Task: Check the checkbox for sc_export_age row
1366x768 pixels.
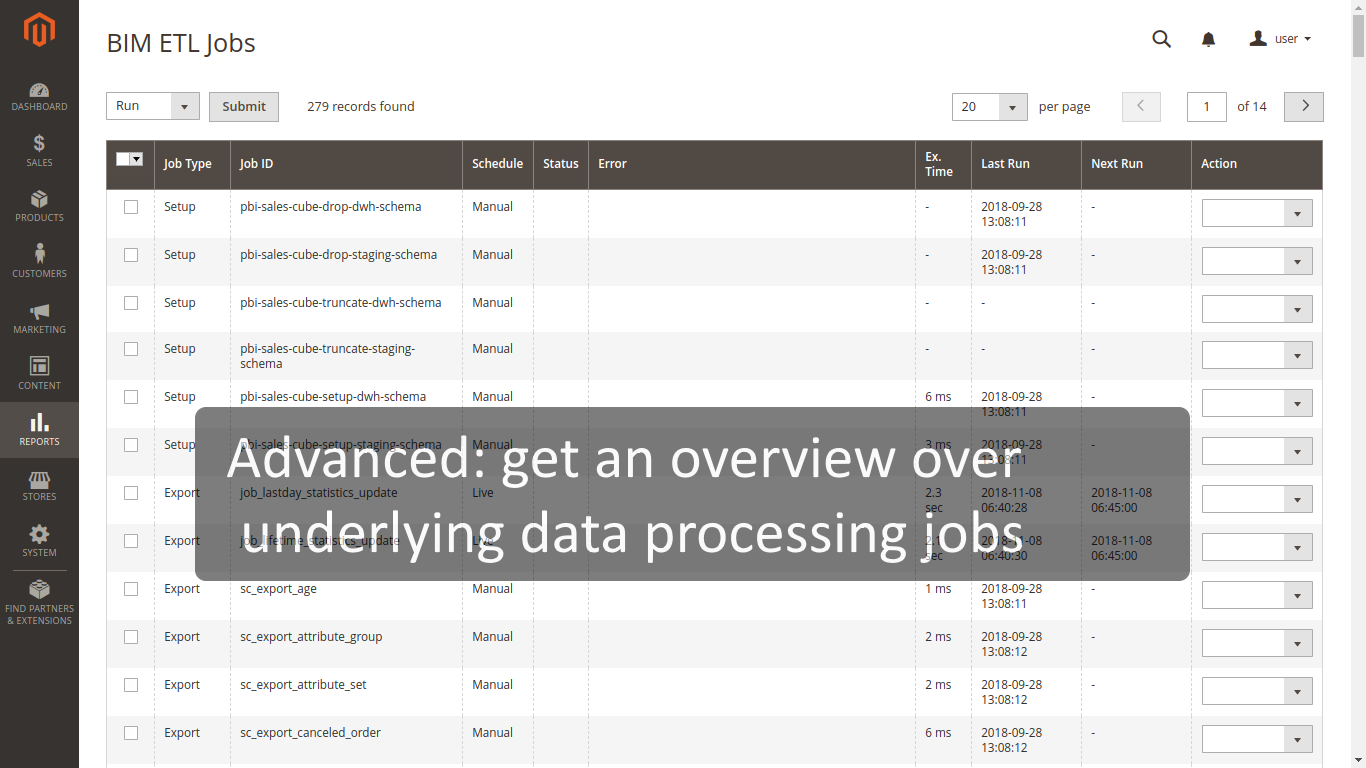Action: click(x=130, y=589)
